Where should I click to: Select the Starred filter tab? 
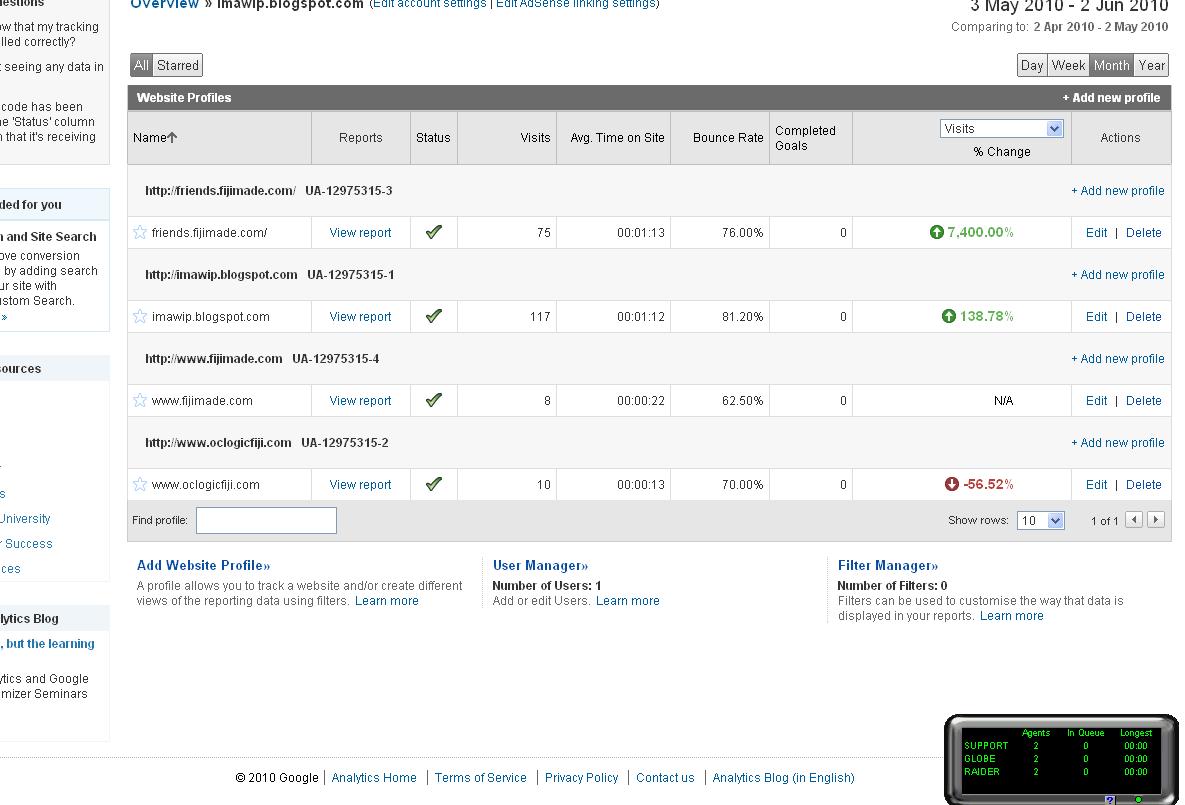pyautogui.click(x=178, y=65)
